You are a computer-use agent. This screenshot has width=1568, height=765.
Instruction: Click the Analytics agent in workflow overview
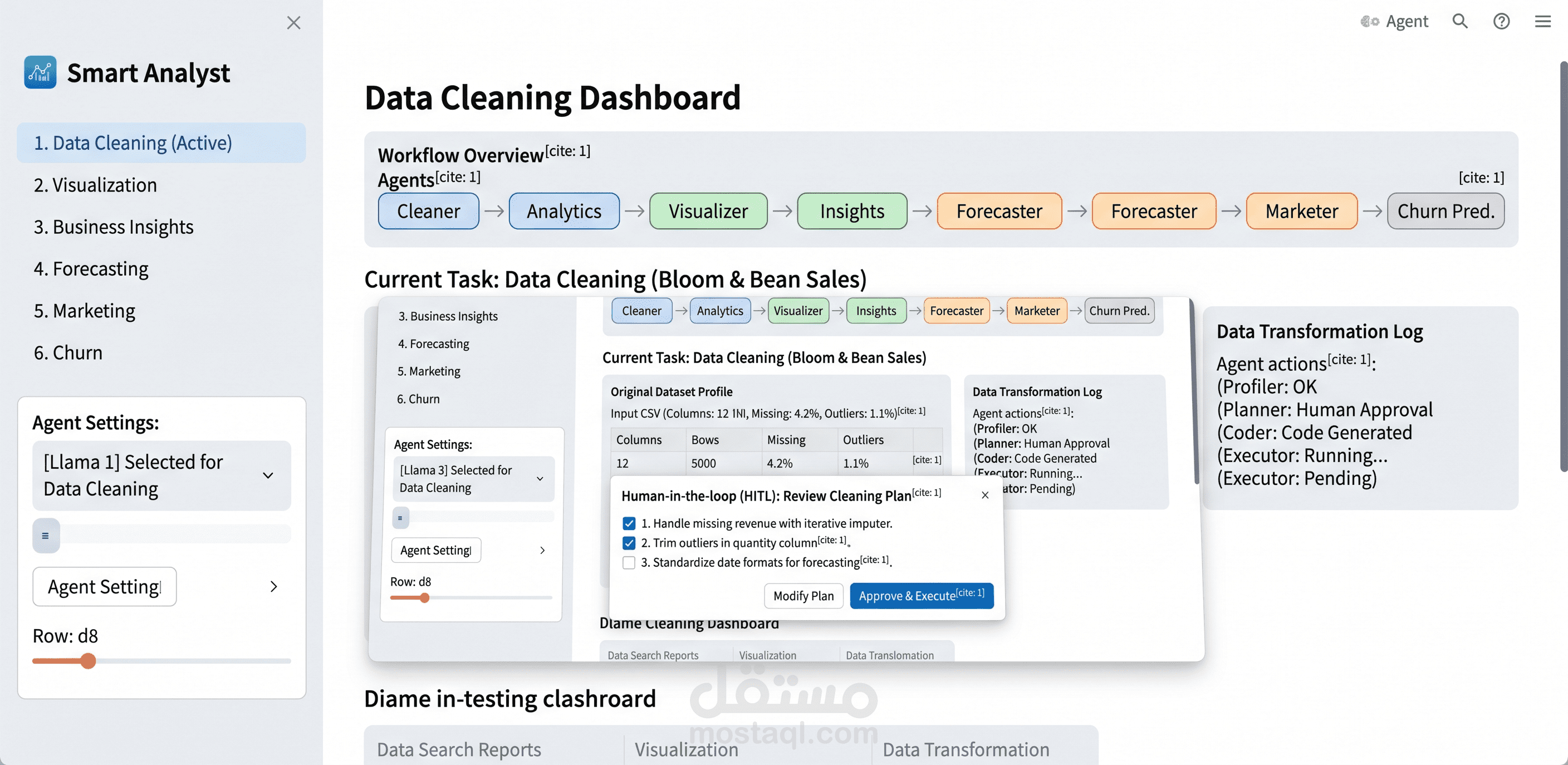(563, 211)
